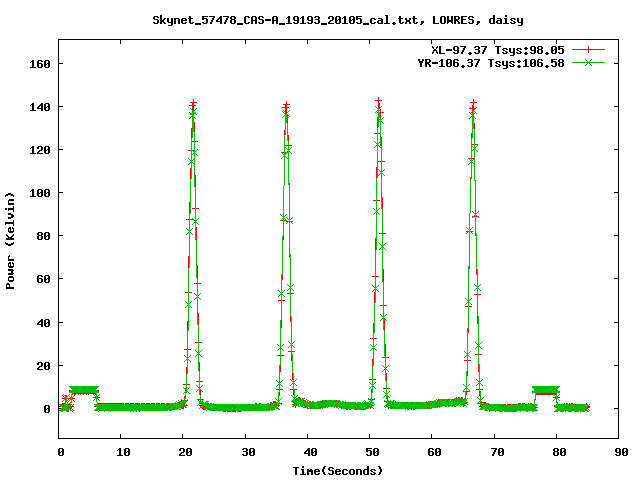Click the third peak's top near 51 seconds
640x480 pixels.
pyautogui.click(x=378, y=102)
